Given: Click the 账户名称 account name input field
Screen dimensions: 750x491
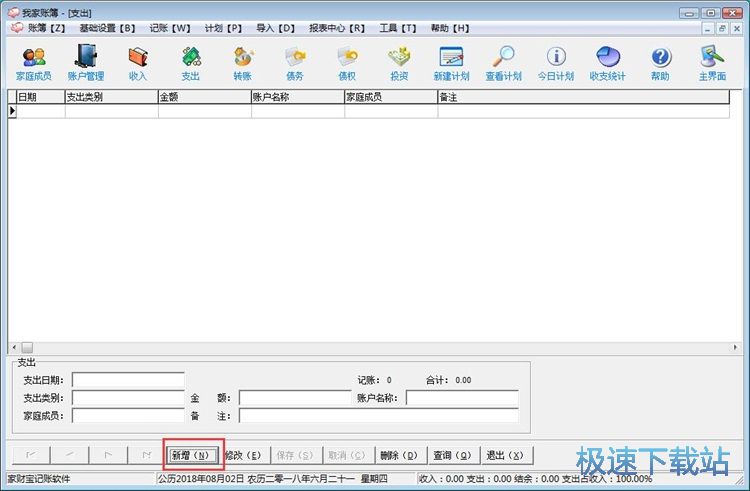Looking at the screenshot, I should coord(462,398).
